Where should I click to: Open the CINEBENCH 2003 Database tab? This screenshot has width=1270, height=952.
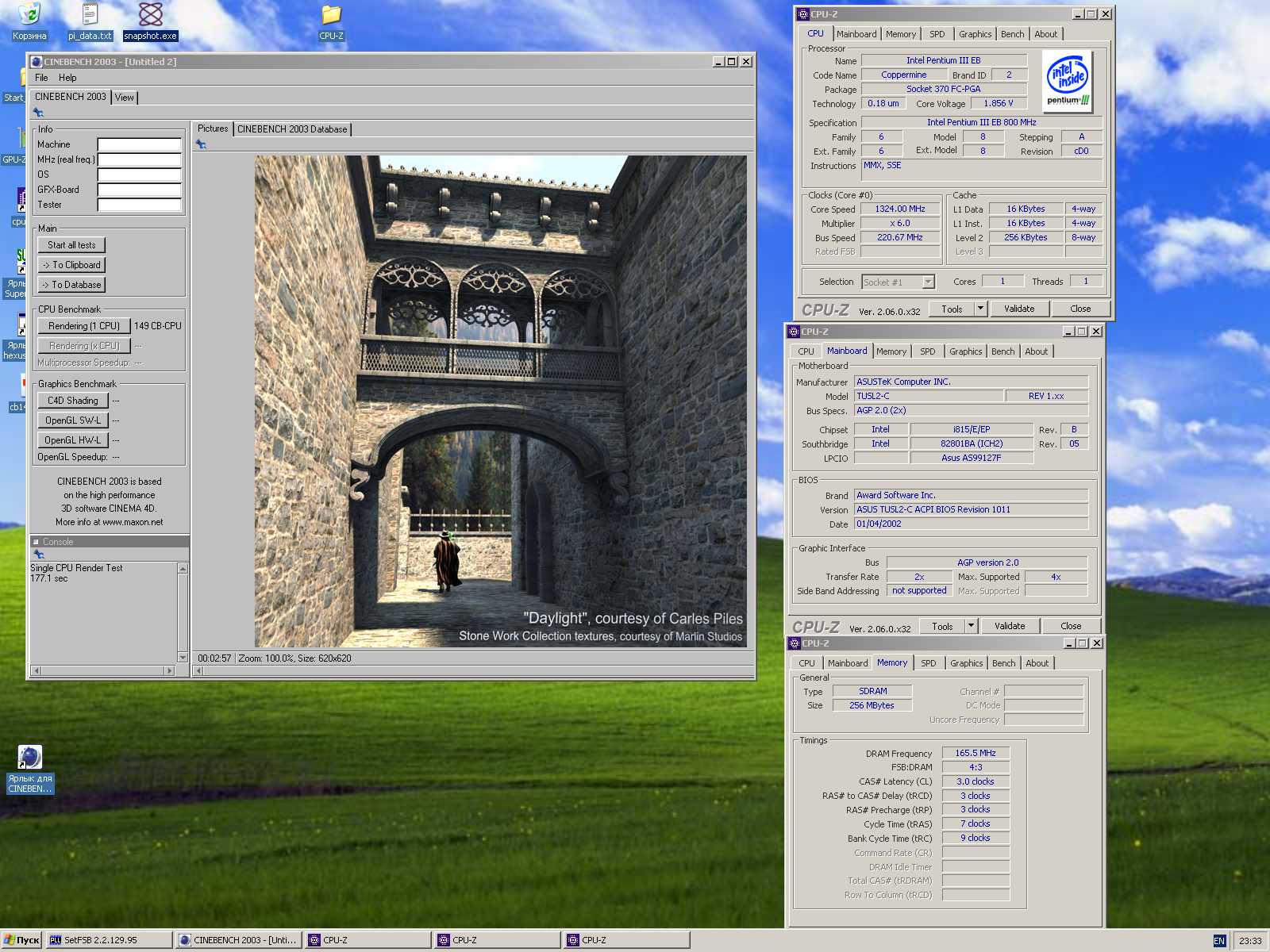[x=292, y=129]
